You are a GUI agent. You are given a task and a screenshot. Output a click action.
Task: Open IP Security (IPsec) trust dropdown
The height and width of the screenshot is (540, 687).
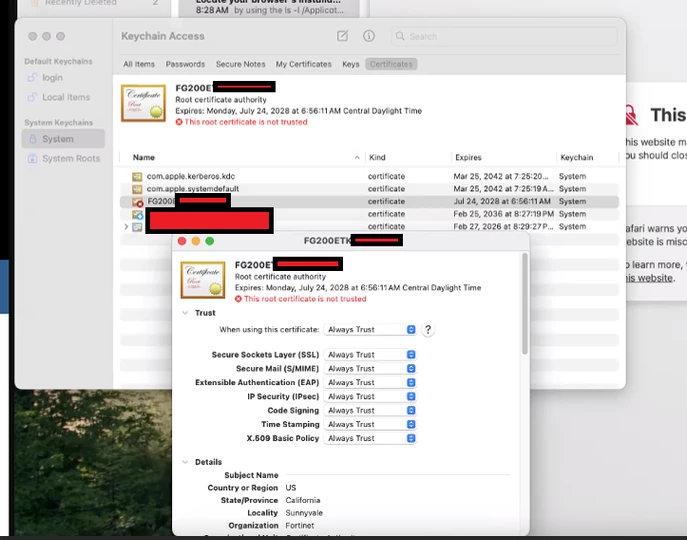[x=370, y=397]
